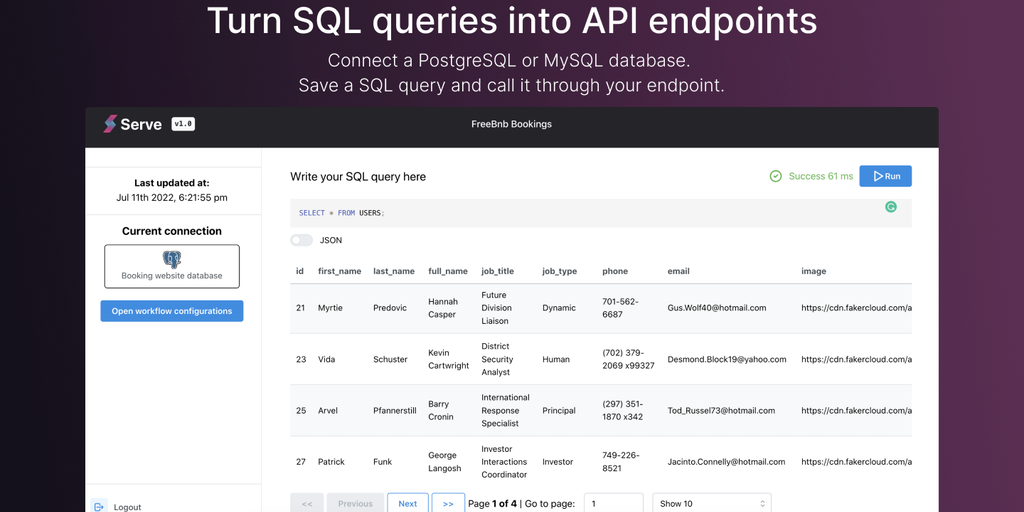
Task: Go to the last page with >>
Action: (448, 503)
